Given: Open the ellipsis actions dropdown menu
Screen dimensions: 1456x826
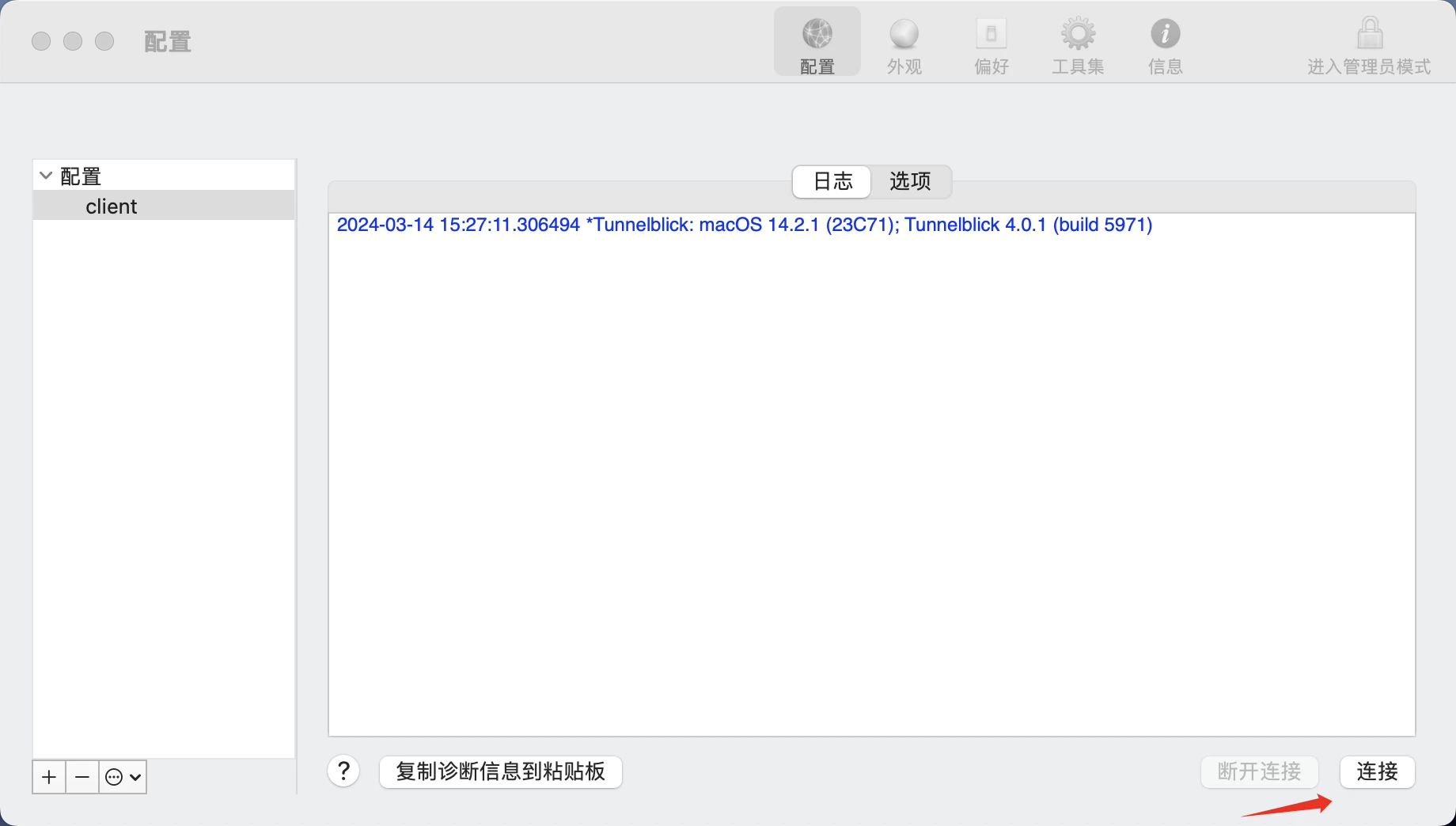Looking at the screenshot, I should point(123,777).
